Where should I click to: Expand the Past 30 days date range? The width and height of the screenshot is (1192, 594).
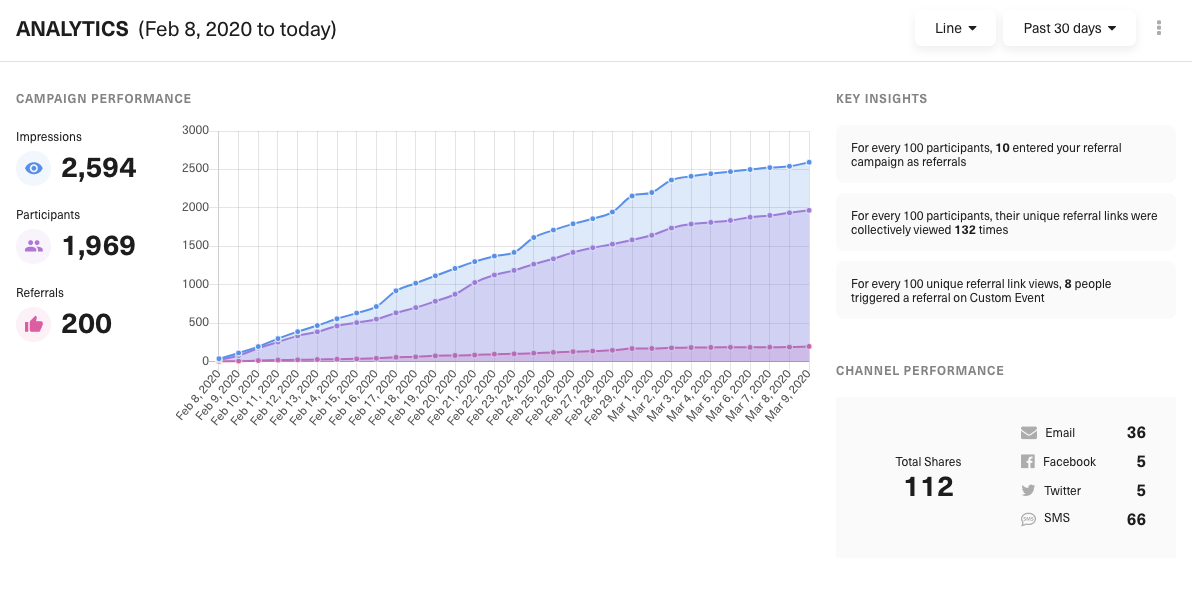click(1069, 28)
